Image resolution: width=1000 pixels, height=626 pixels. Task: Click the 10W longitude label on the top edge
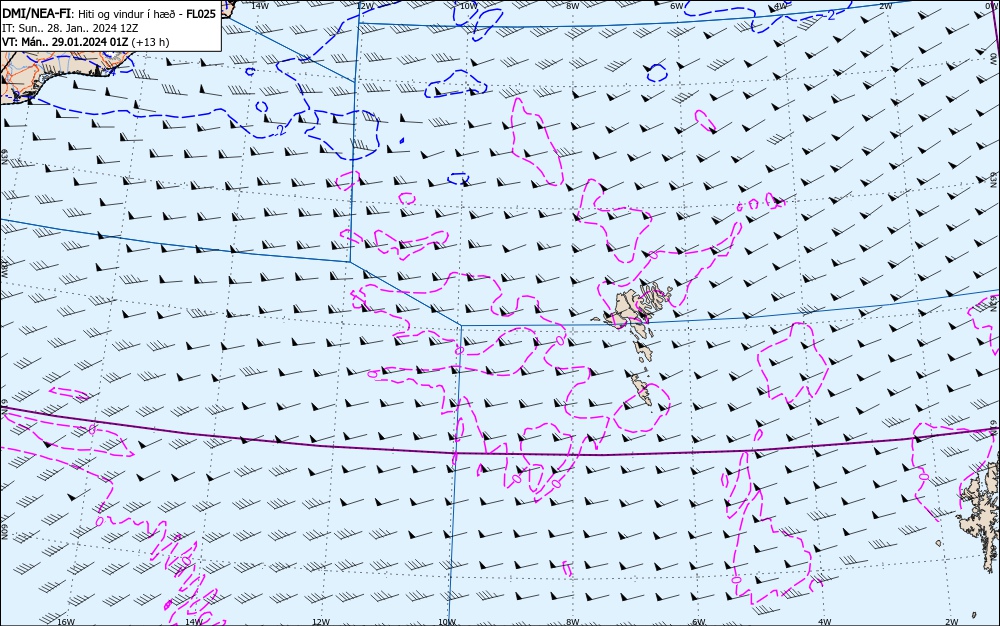click(x=468, y=6)
